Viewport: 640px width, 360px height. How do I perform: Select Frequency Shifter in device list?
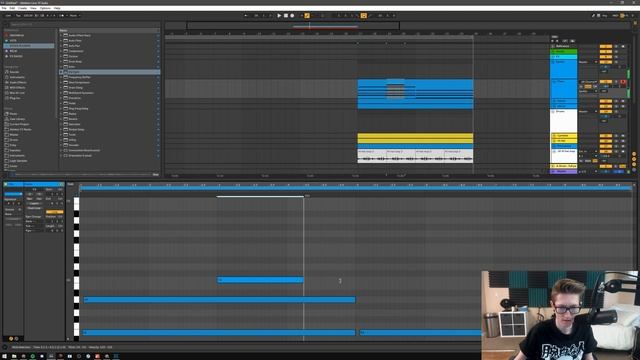pyautogui.click(x=80, y=77)
